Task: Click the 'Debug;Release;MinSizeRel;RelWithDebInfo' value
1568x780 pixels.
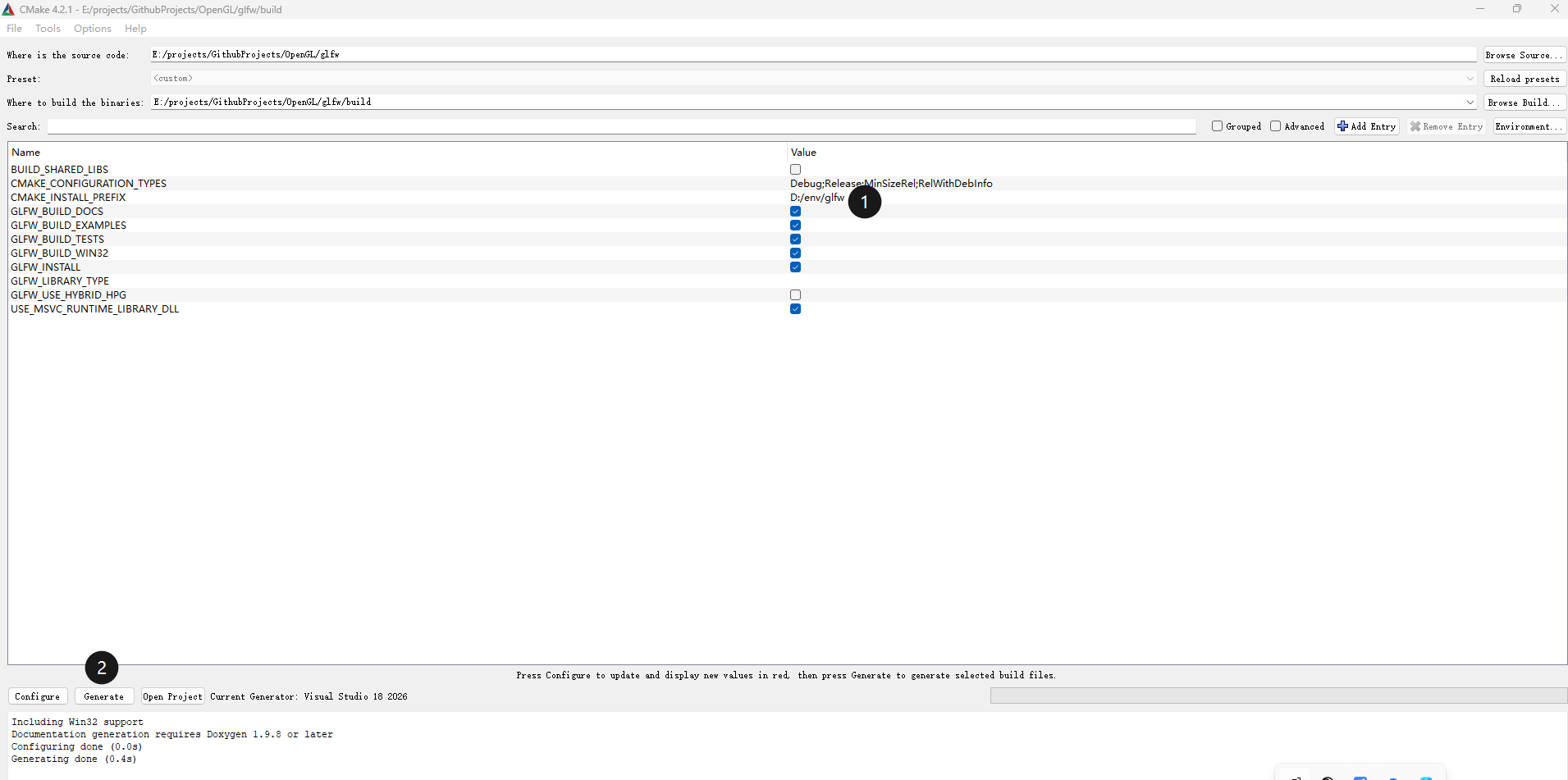Action: click(891, 184)
